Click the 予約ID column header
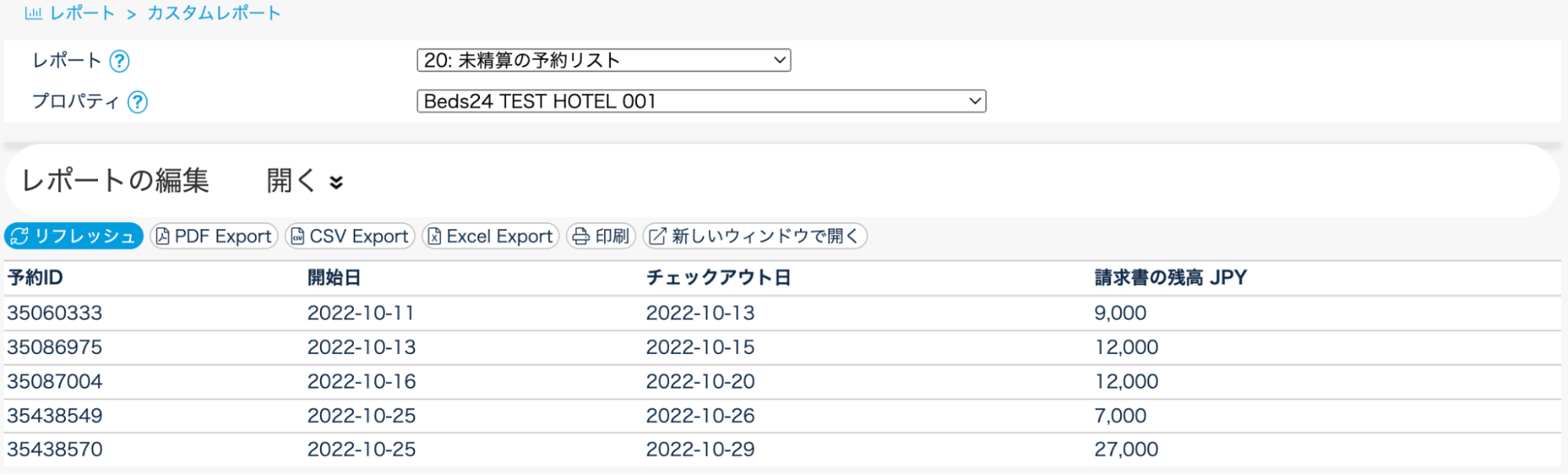 pyautogui.click(x=35, y=278)
